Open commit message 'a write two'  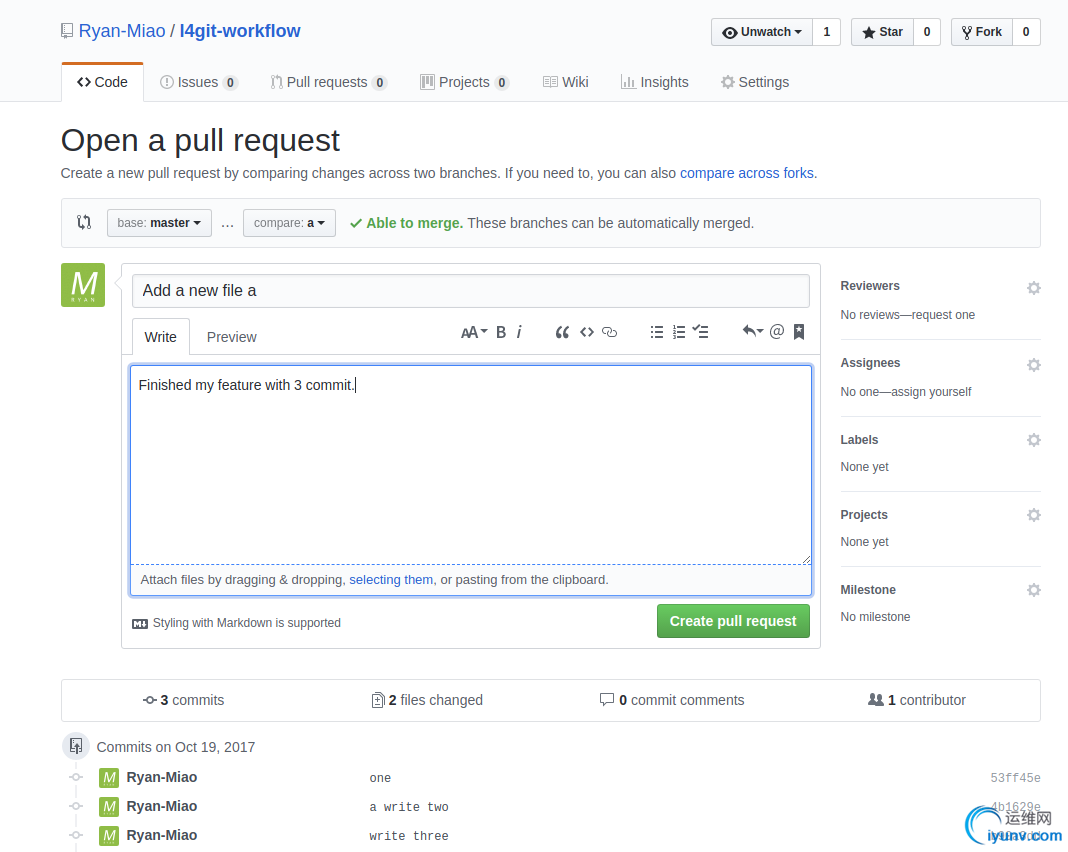pos(409,807)
